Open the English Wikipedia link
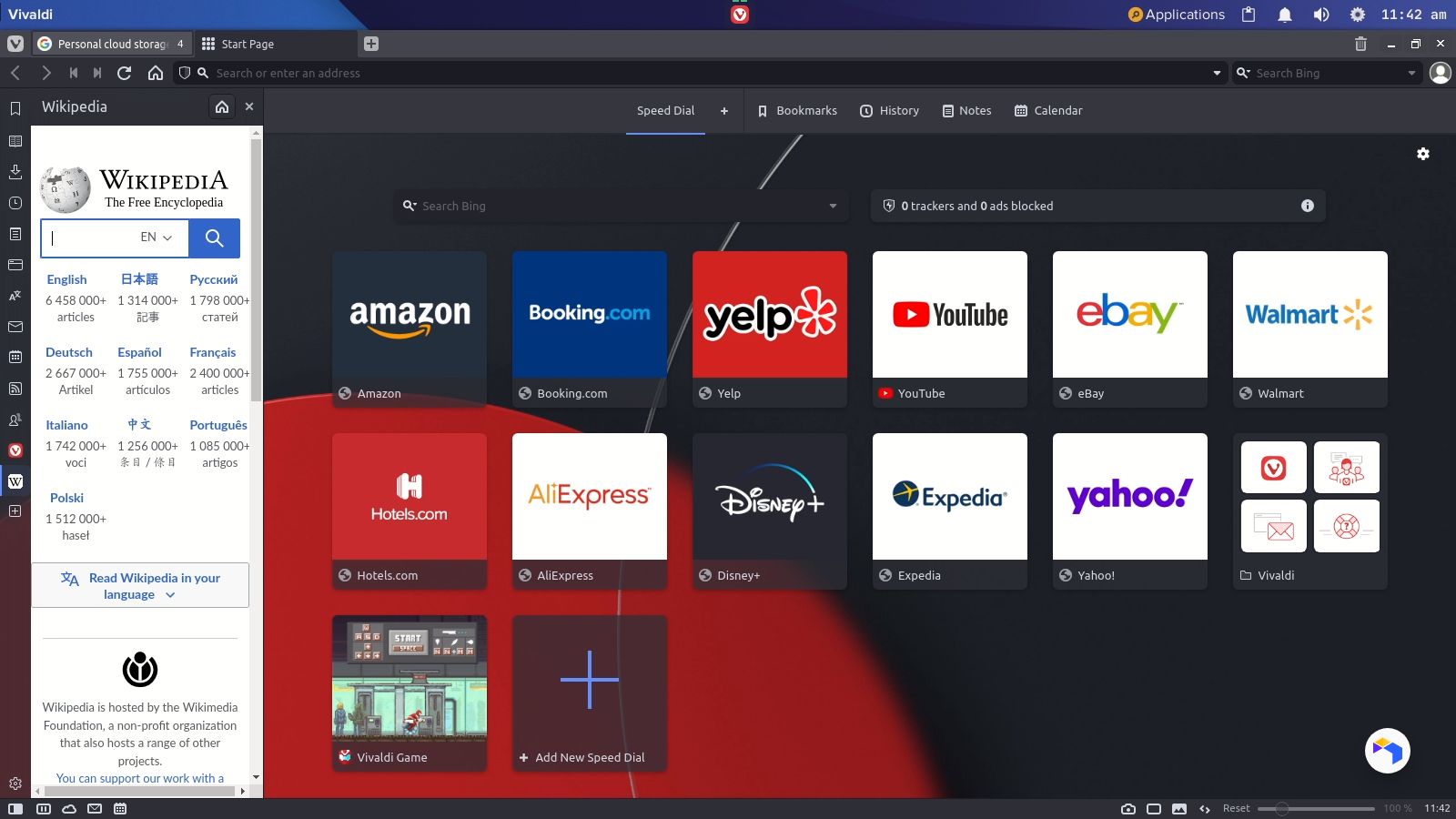 67,279
